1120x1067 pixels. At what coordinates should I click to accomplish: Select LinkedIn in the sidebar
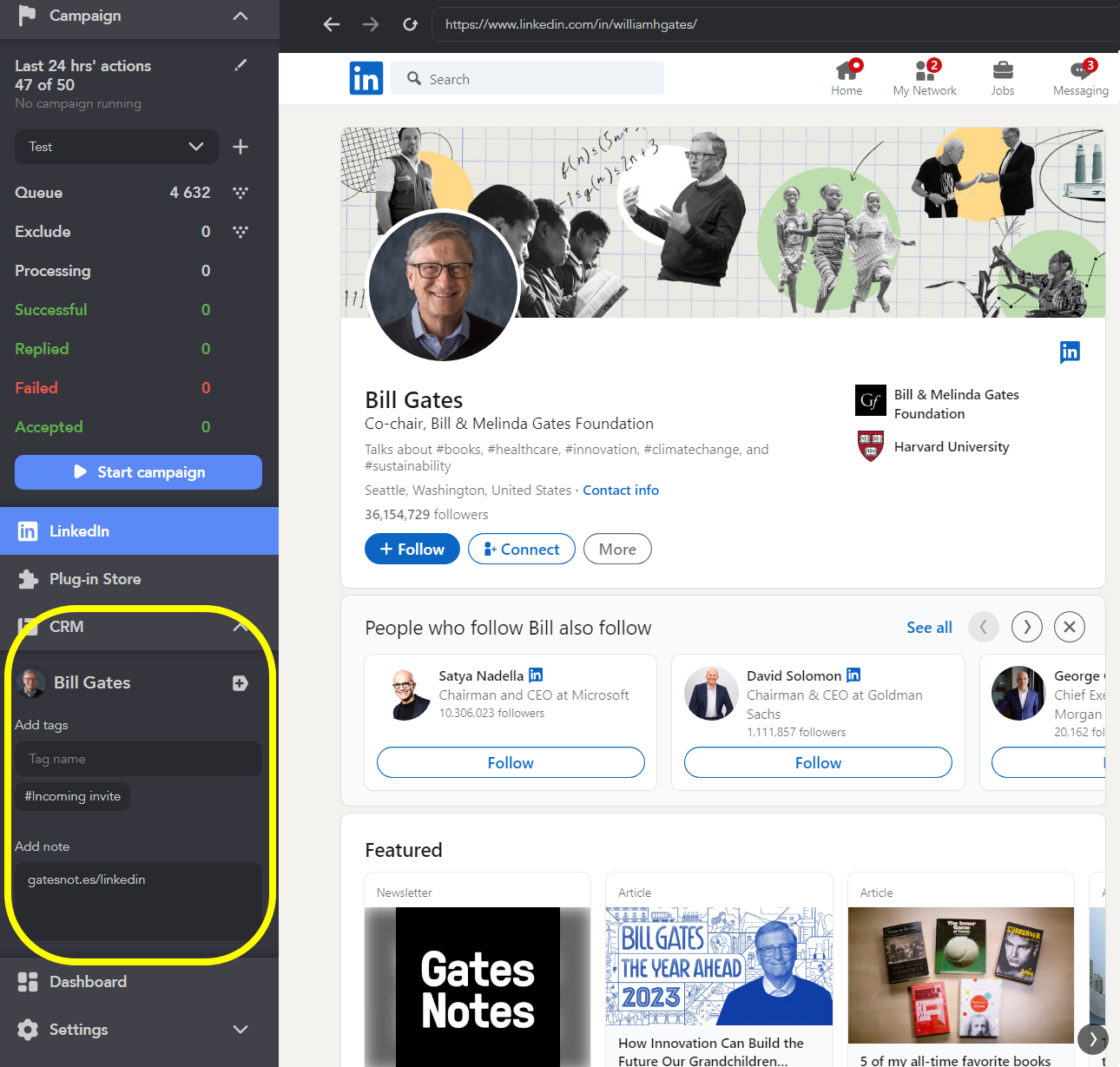coord(139,531)
